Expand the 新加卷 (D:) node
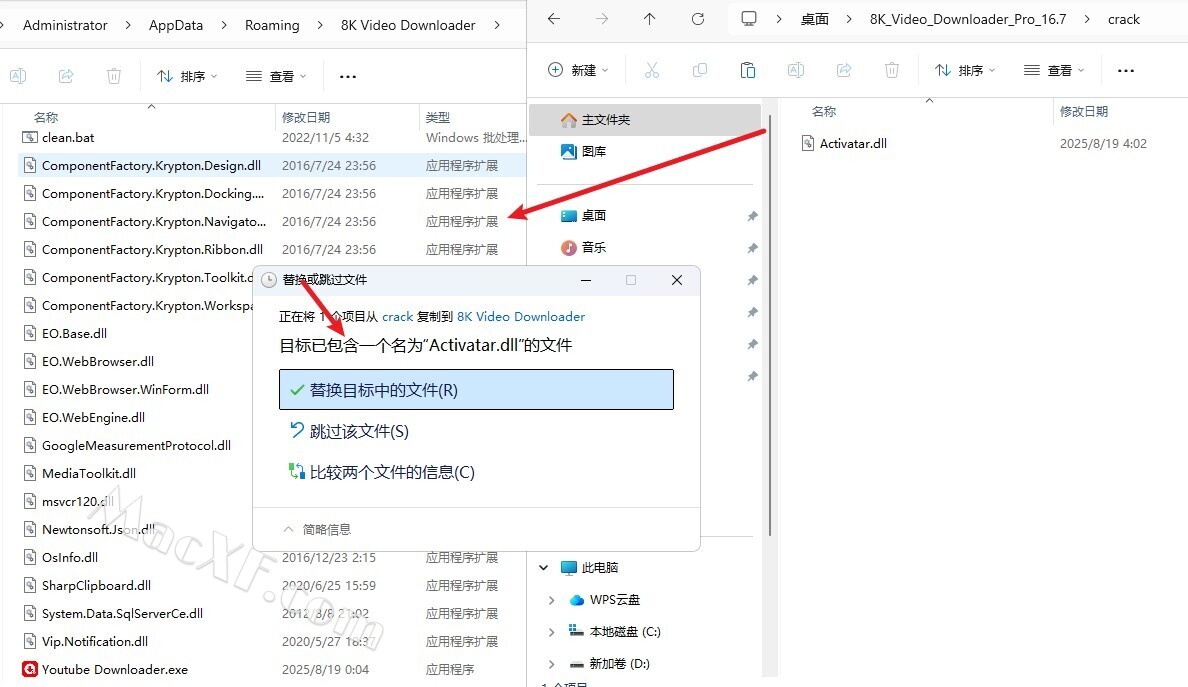Viewport: 1188px width, 687px height. (551, 664)
